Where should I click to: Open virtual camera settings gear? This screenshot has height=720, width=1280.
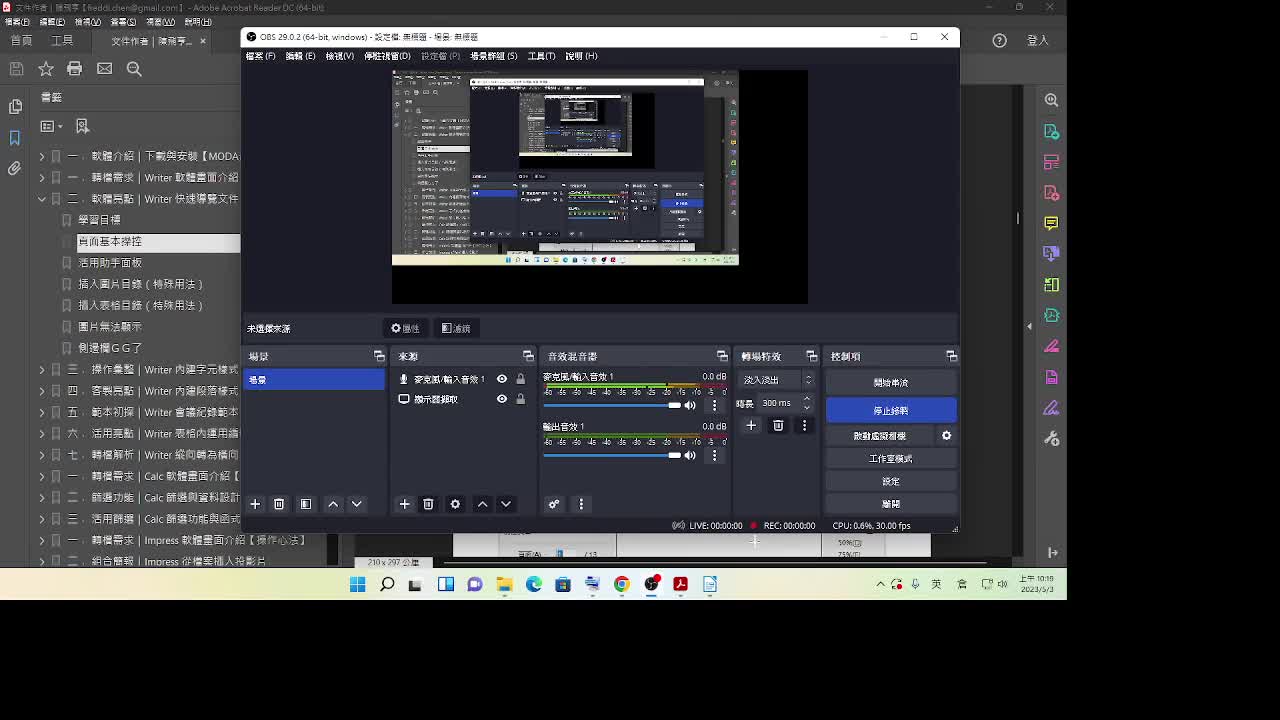946,436
